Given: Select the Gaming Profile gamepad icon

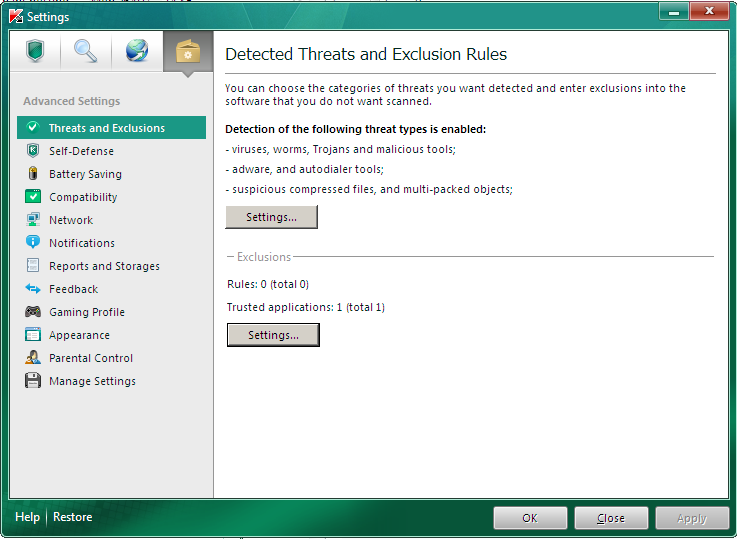Looking at the screenshot, I should (33, 312).
